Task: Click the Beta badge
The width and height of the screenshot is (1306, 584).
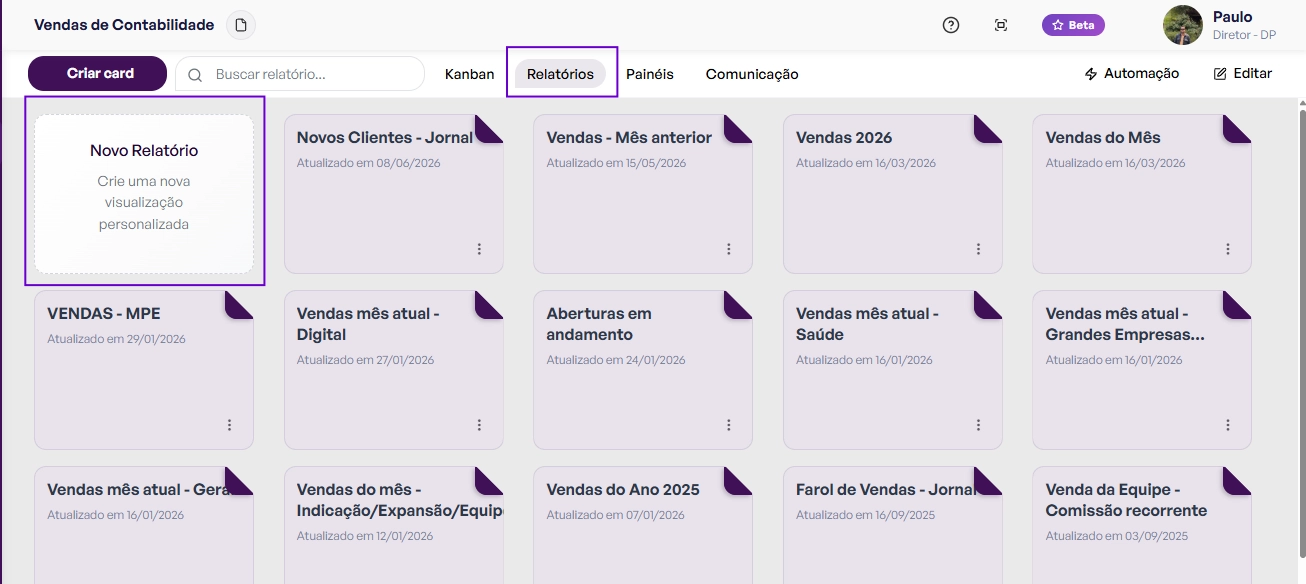Action: click(1073, 25)
